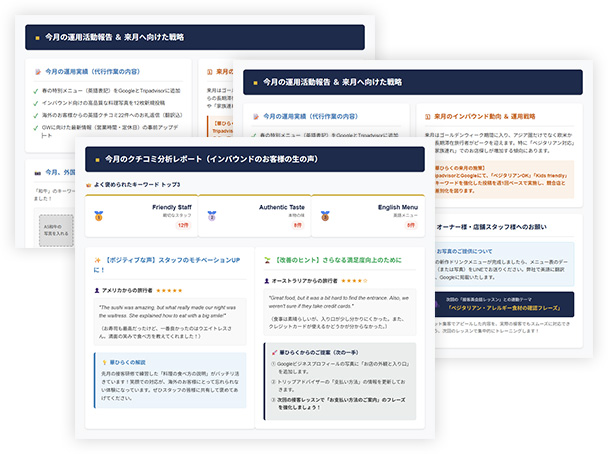Click the checkmark beside GWに向けた最新情報
Viewport: 608px width, 454px height.
[36, 128]
